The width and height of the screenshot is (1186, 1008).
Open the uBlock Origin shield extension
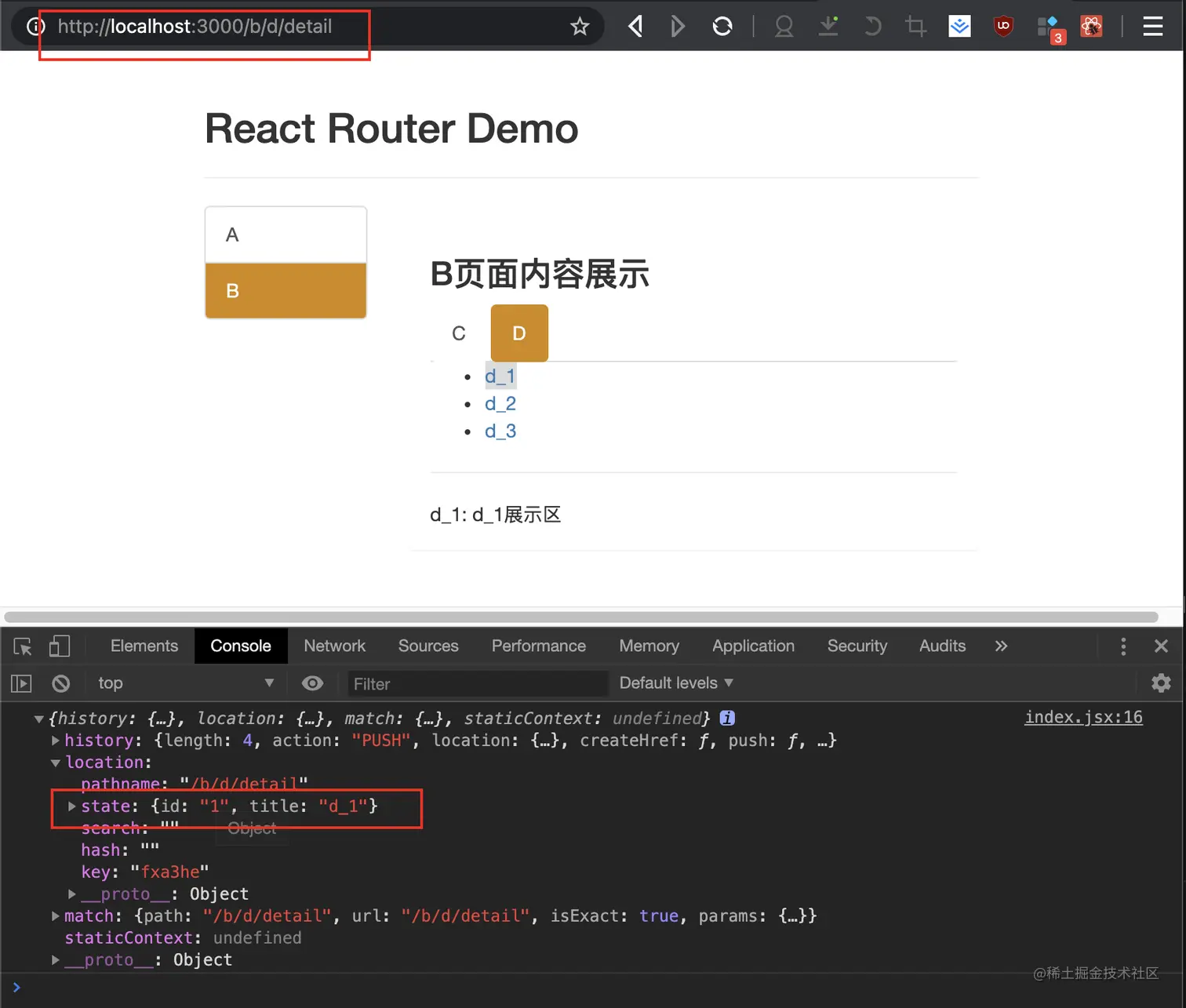tap(1003, 27)
